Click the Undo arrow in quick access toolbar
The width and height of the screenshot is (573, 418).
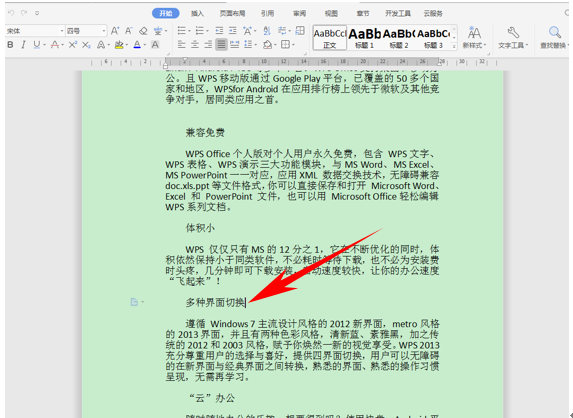(11, 13)
